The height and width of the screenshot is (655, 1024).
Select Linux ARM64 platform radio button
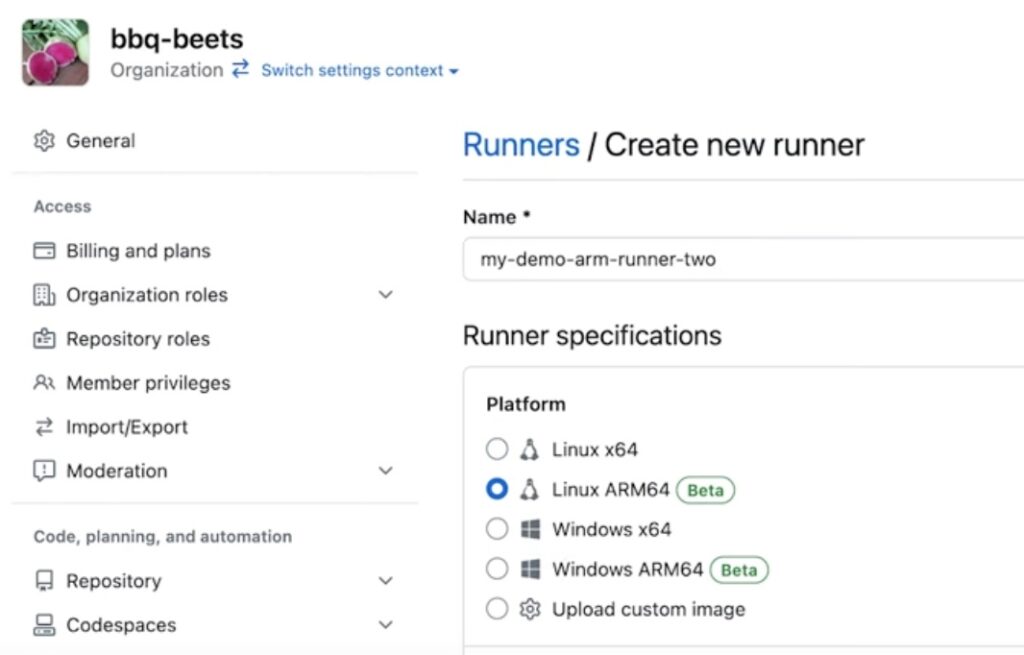tap(497, 489)
